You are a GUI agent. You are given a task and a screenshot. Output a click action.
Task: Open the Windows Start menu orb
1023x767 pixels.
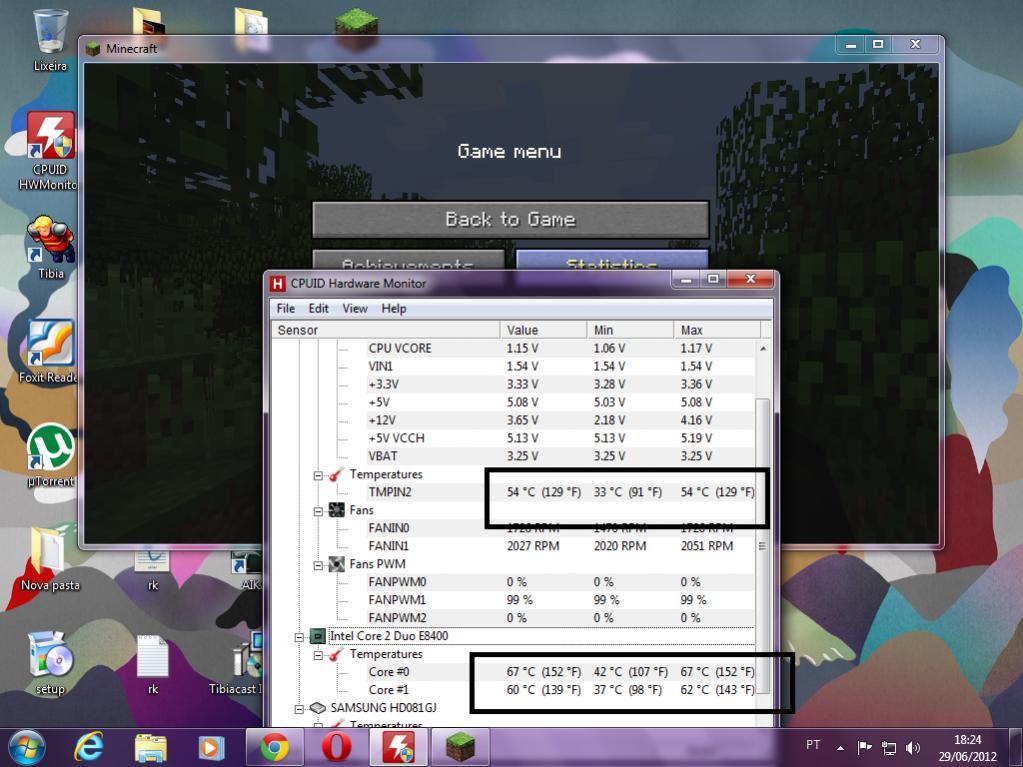tap(27, 747)
